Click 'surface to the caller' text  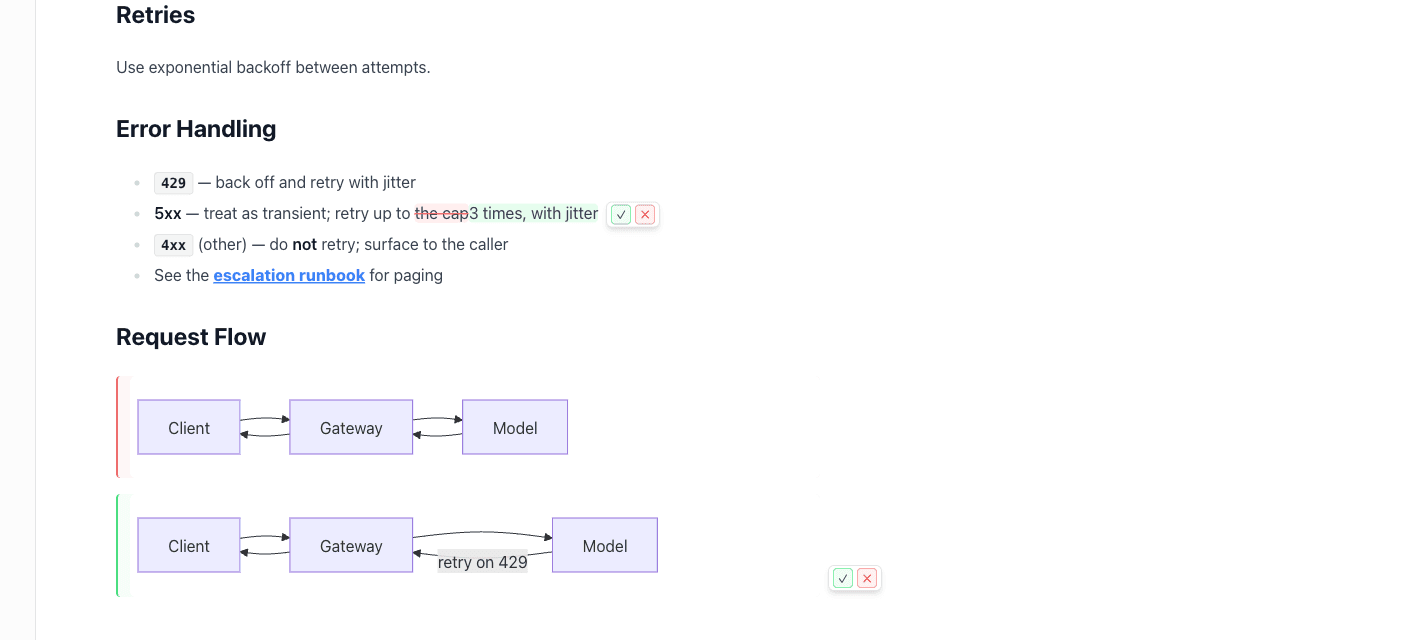tap(438, 244)
